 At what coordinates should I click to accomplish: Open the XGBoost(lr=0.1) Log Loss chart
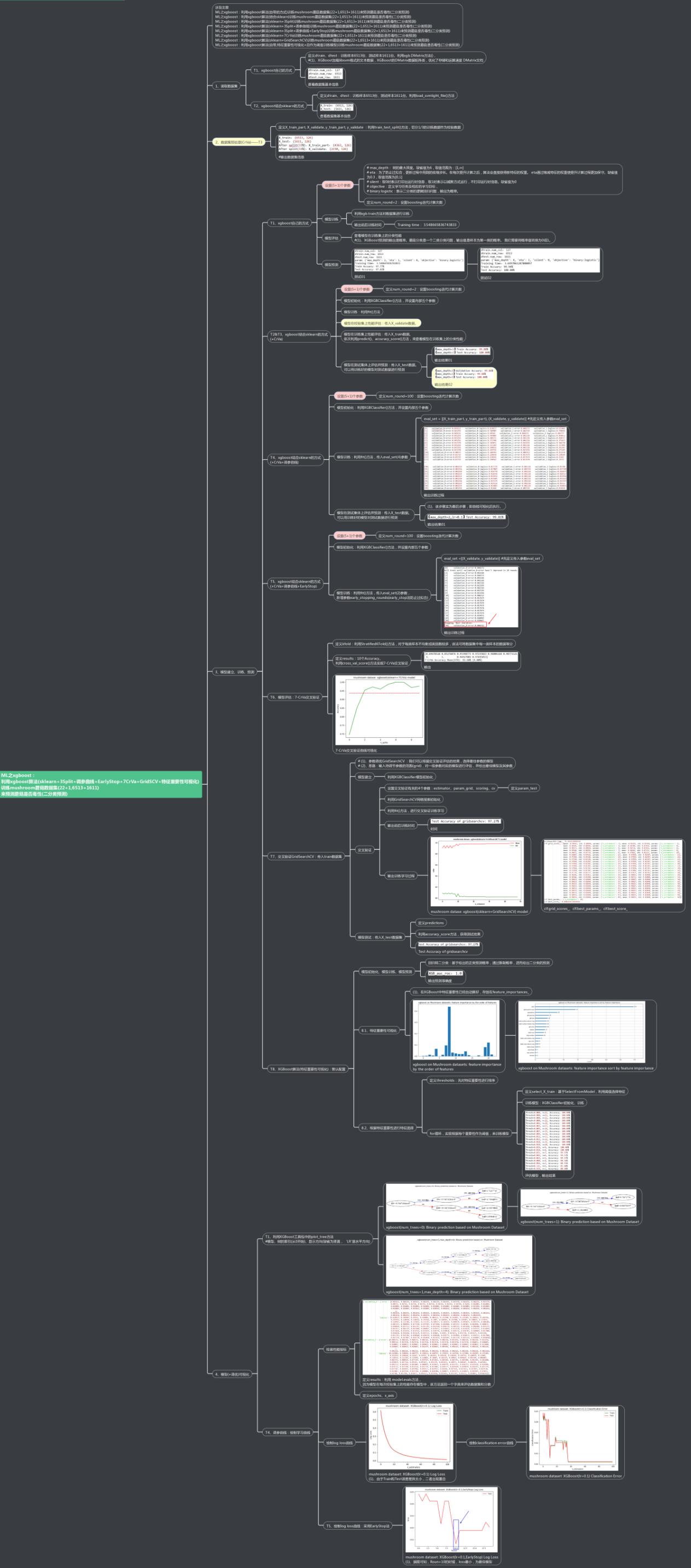(411, 1437)
